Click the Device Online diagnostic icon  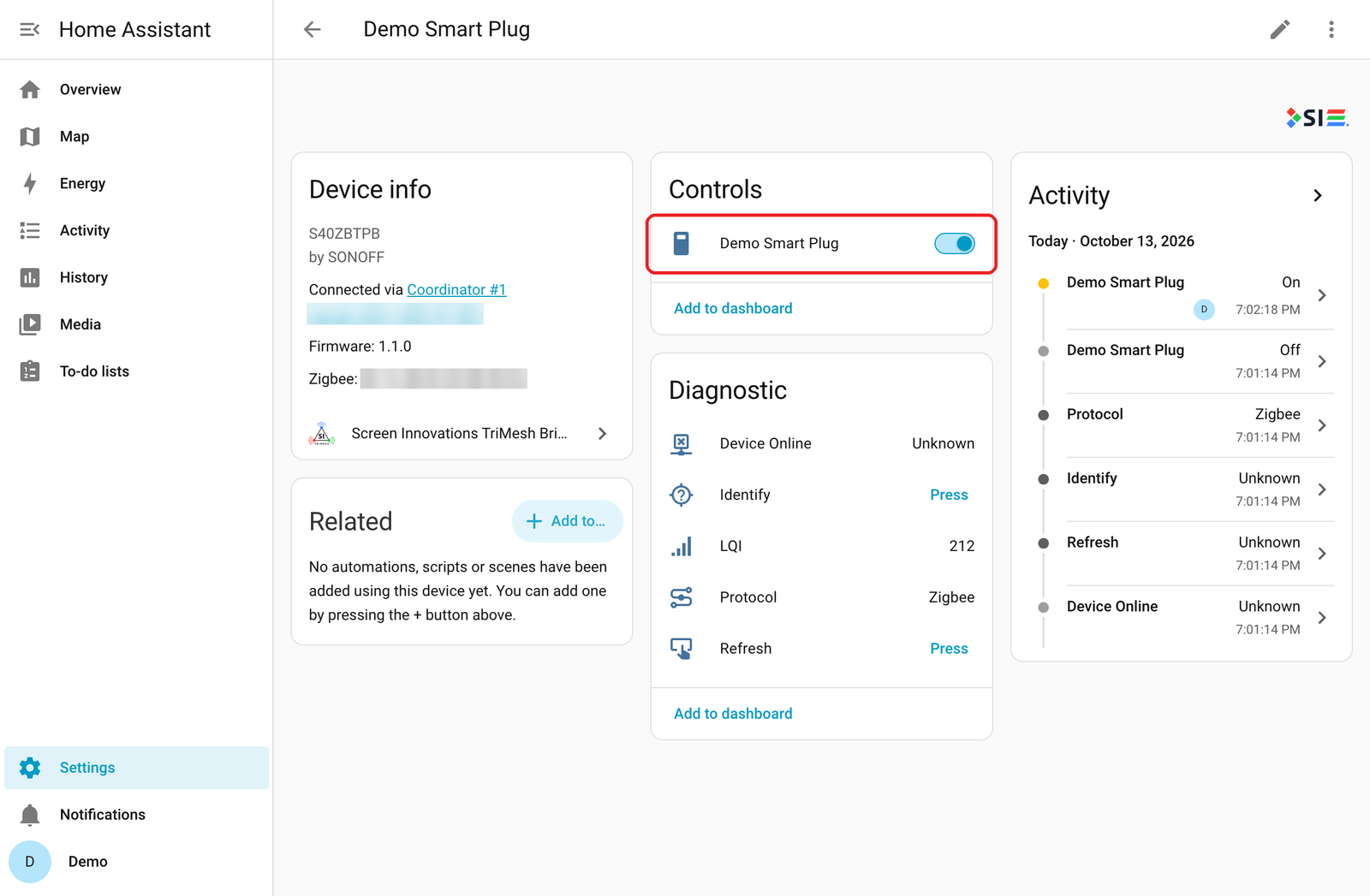pos(682,444)
